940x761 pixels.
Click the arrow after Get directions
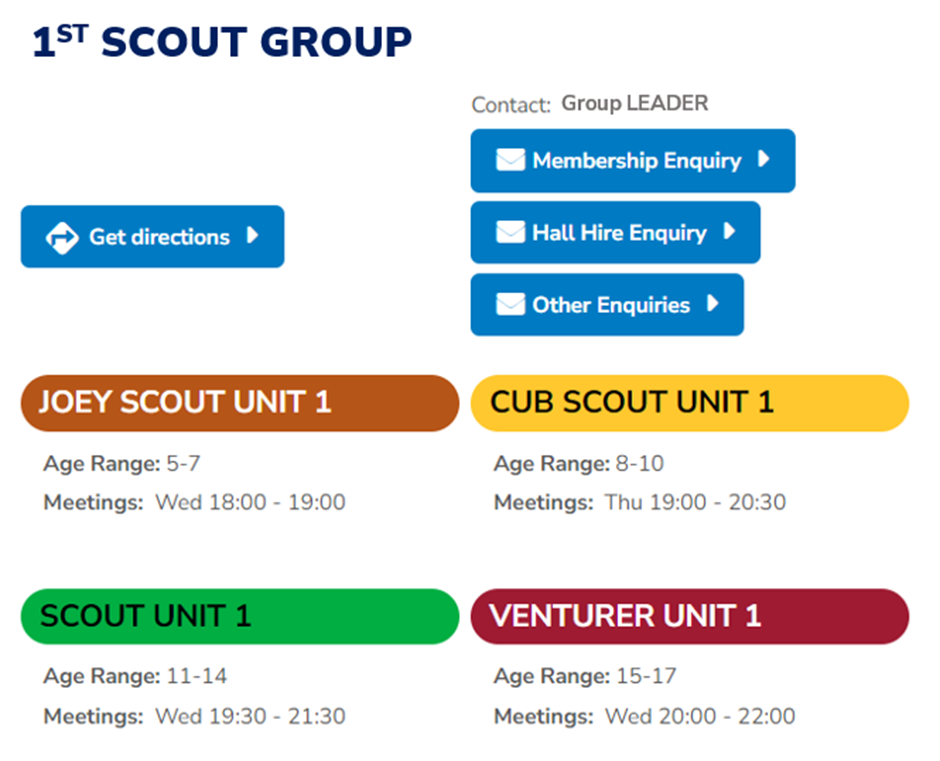(x=253, y=235)
